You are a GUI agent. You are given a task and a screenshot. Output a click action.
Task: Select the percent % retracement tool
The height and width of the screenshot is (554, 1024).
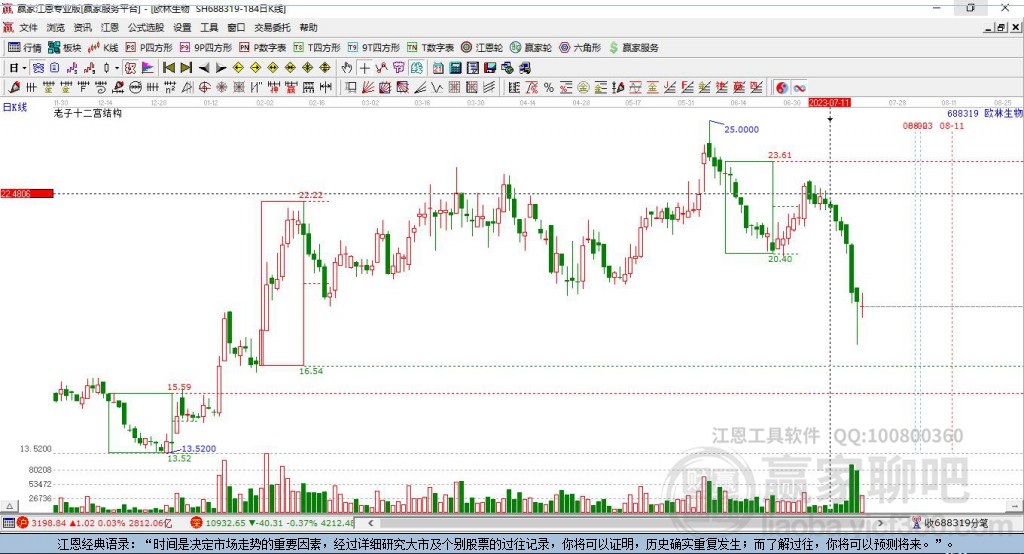click(x=549, y=88)
